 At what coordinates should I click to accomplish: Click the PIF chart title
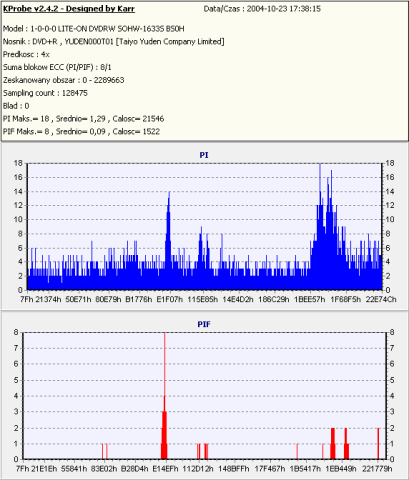[204, 324]
